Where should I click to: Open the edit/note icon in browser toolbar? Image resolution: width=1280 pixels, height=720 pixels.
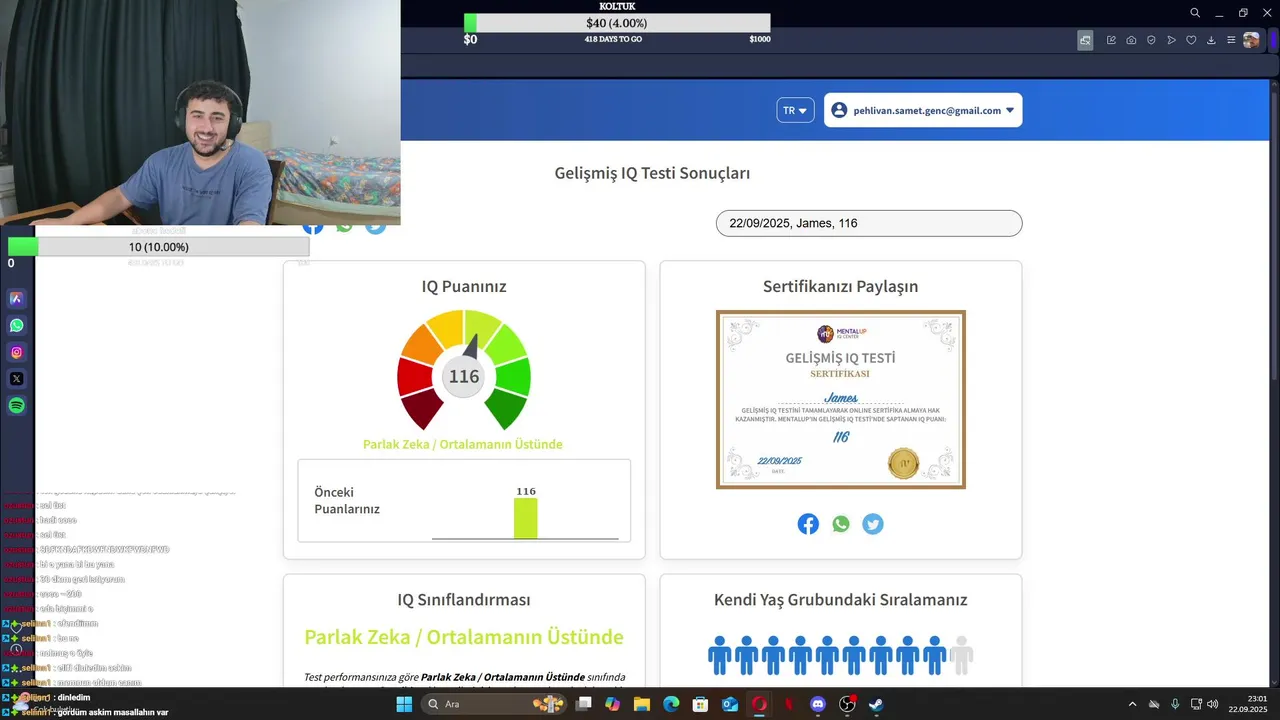(x=1111, y=40)
